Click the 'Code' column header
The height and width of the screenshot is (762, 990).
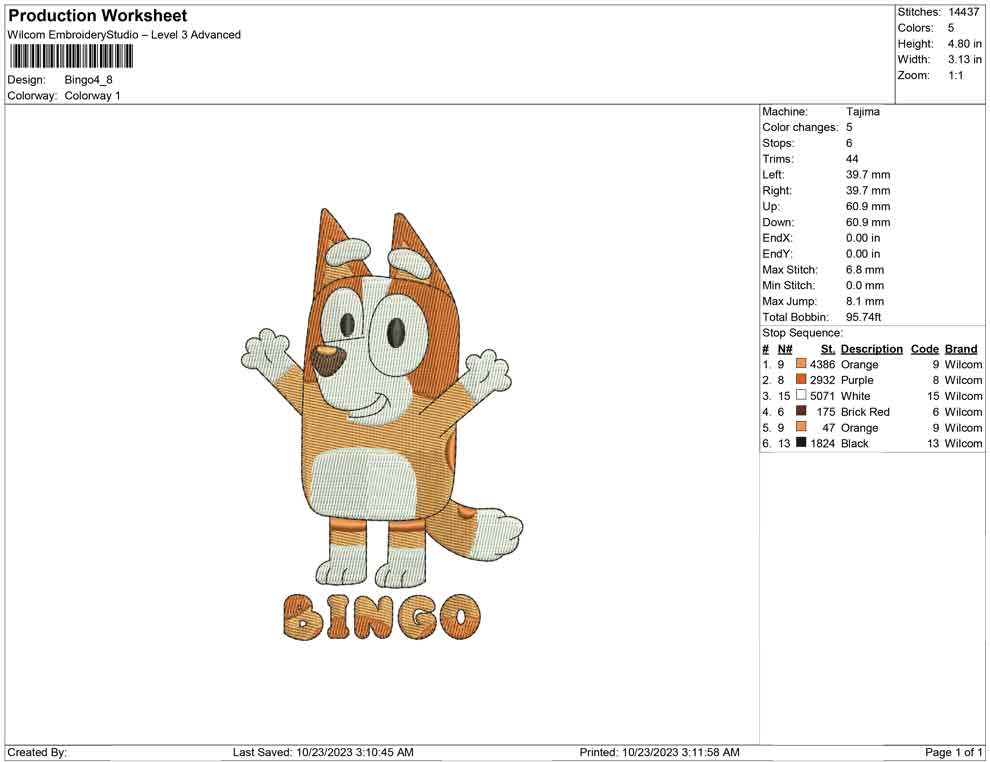coord(924,348)
